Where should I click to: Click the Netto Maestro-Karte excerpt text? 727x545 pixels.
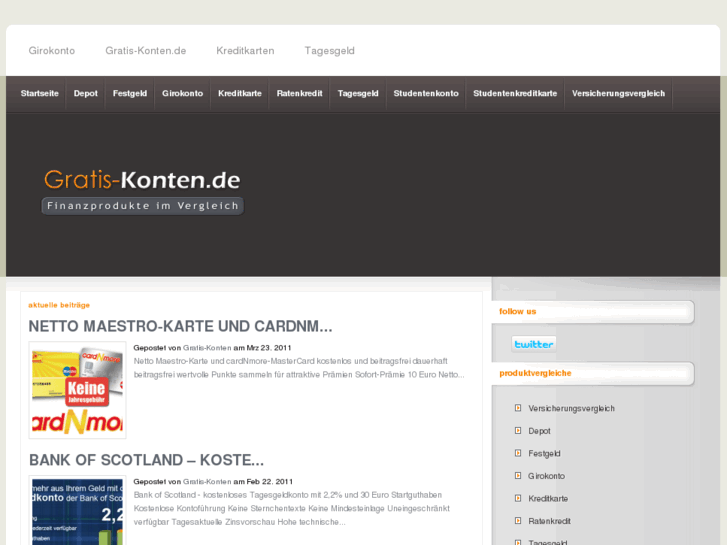pos(299,368)
